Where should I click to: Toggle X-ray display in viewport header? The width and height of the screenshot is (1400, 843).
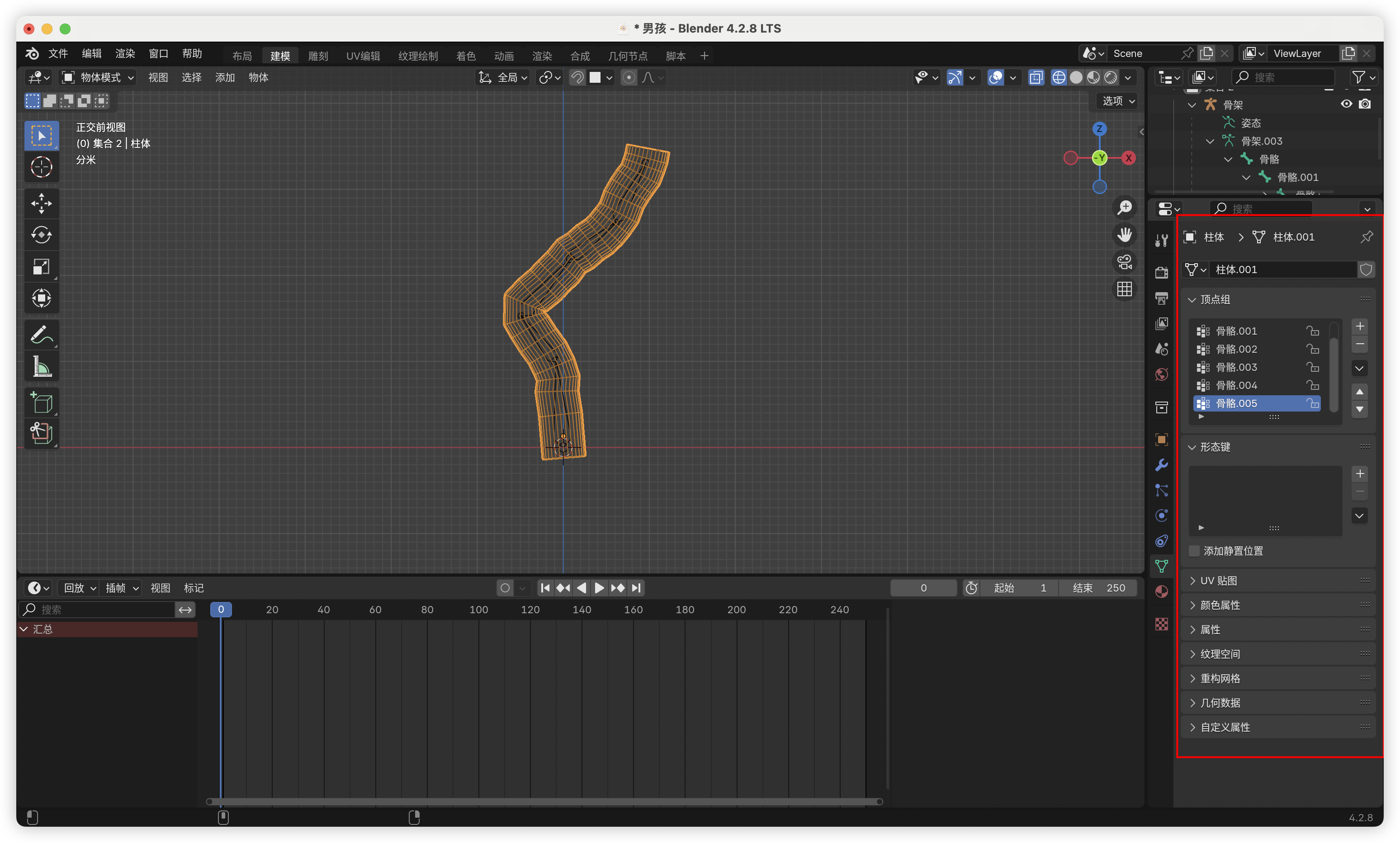pyautogui.click(x=1036, y=77)
